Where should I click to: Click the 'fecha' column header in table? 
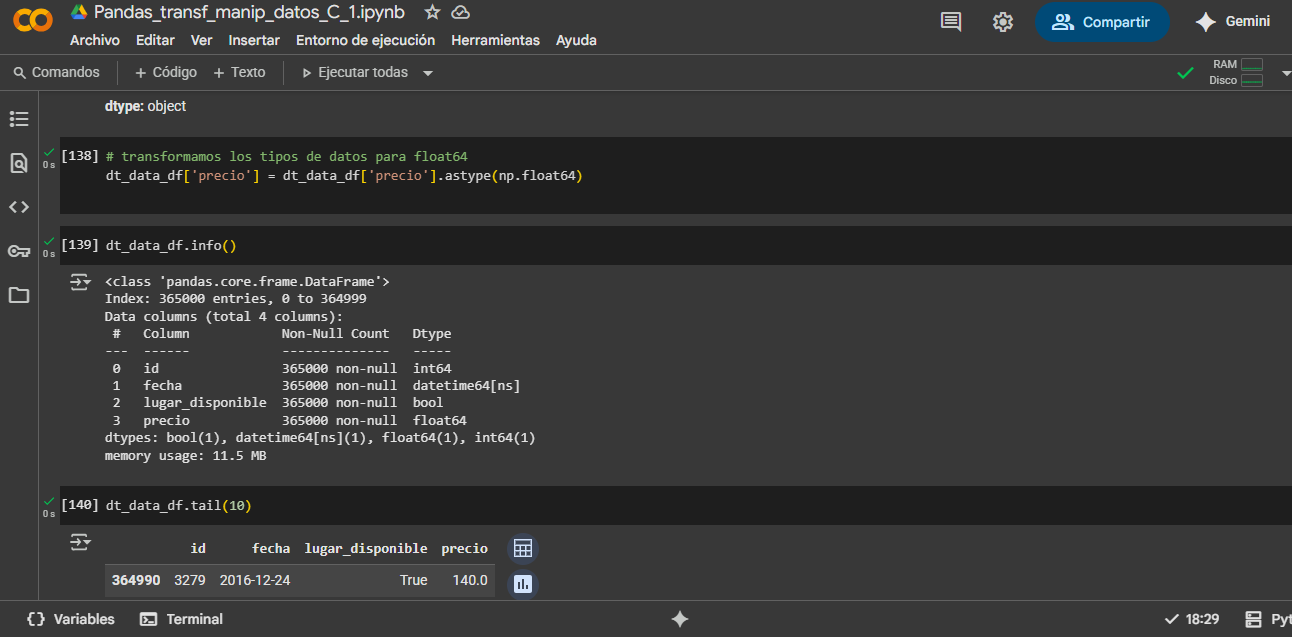[271, 548]
